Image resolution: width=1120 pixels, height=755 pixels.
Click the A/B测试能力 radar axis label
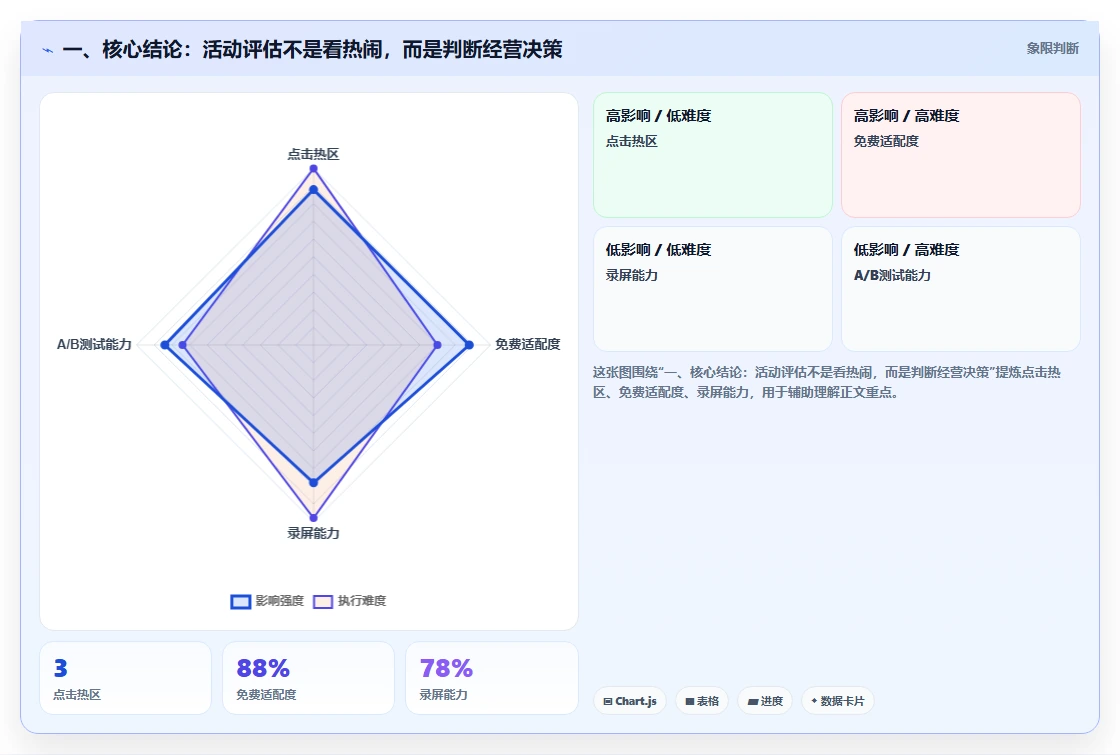pyautogui.click(x=94, y=344)
